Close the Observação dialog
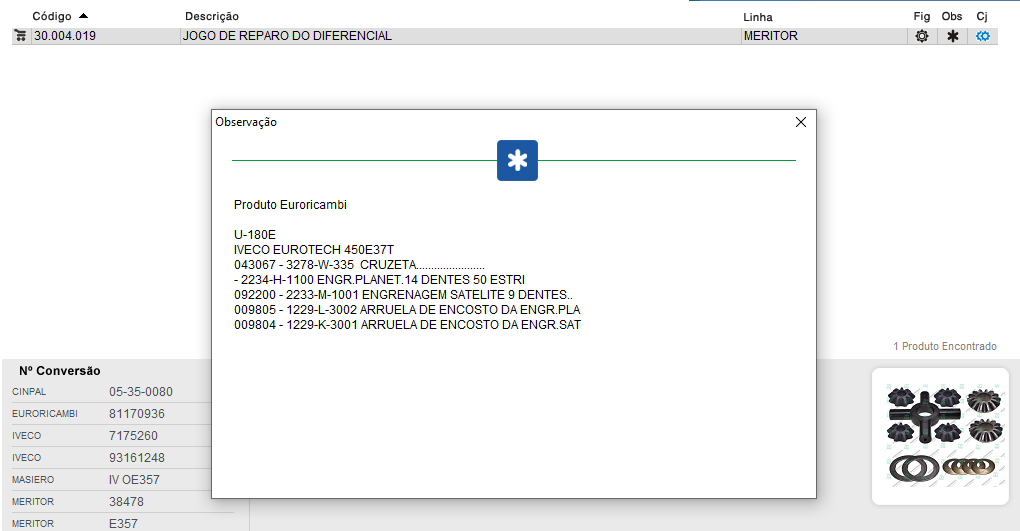This screenshot has height=531, width=1020. click(800, 122)
